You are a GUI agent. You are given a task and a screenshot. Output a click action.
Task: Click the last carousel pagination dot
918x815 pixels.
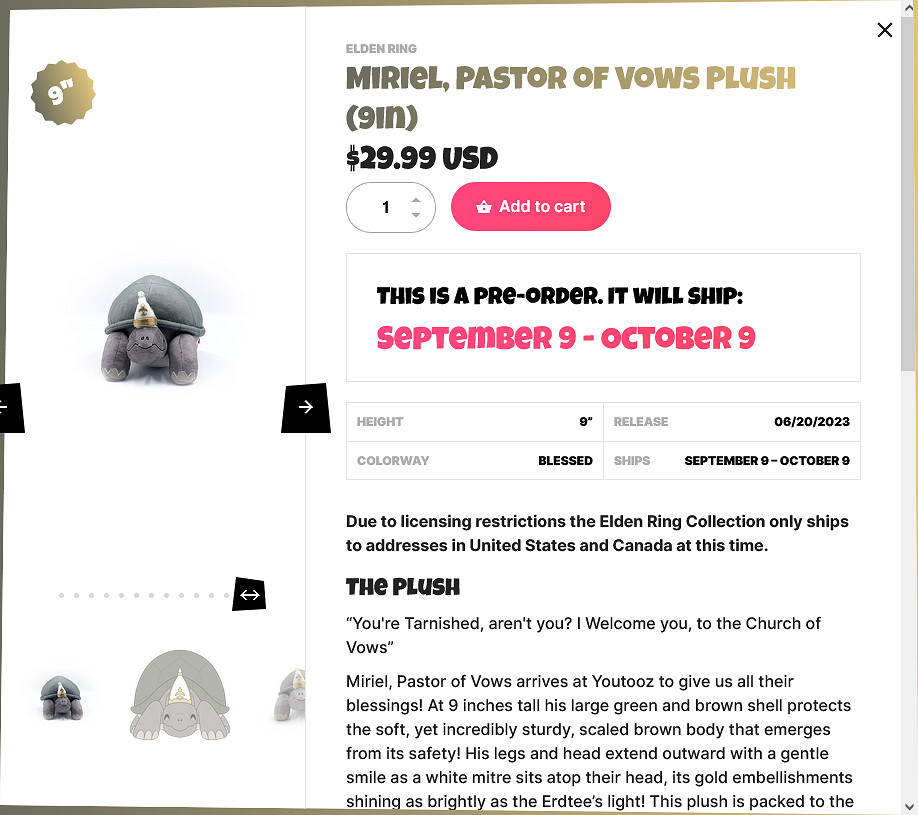click(227, 595)
